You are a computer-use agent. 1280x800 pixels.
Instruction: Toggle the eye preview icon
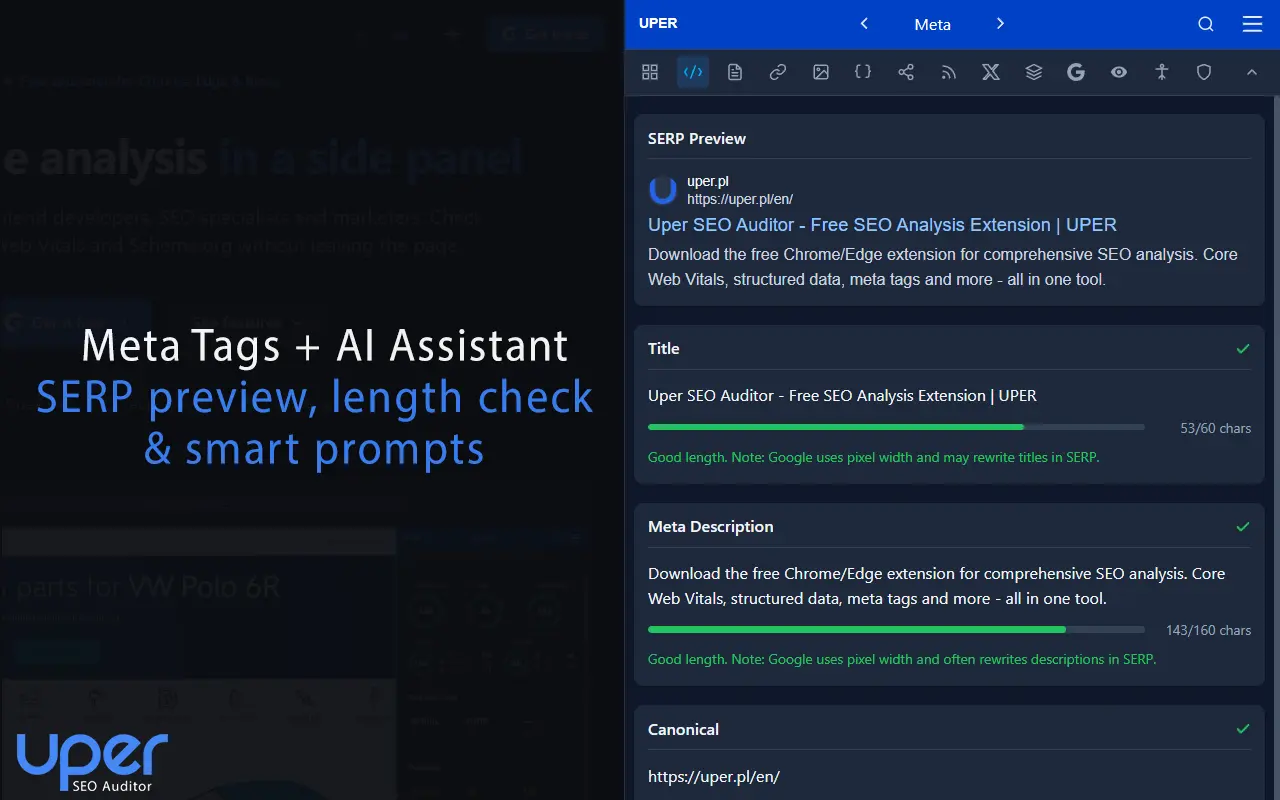pyautogui.click(x=1119, y=72)
